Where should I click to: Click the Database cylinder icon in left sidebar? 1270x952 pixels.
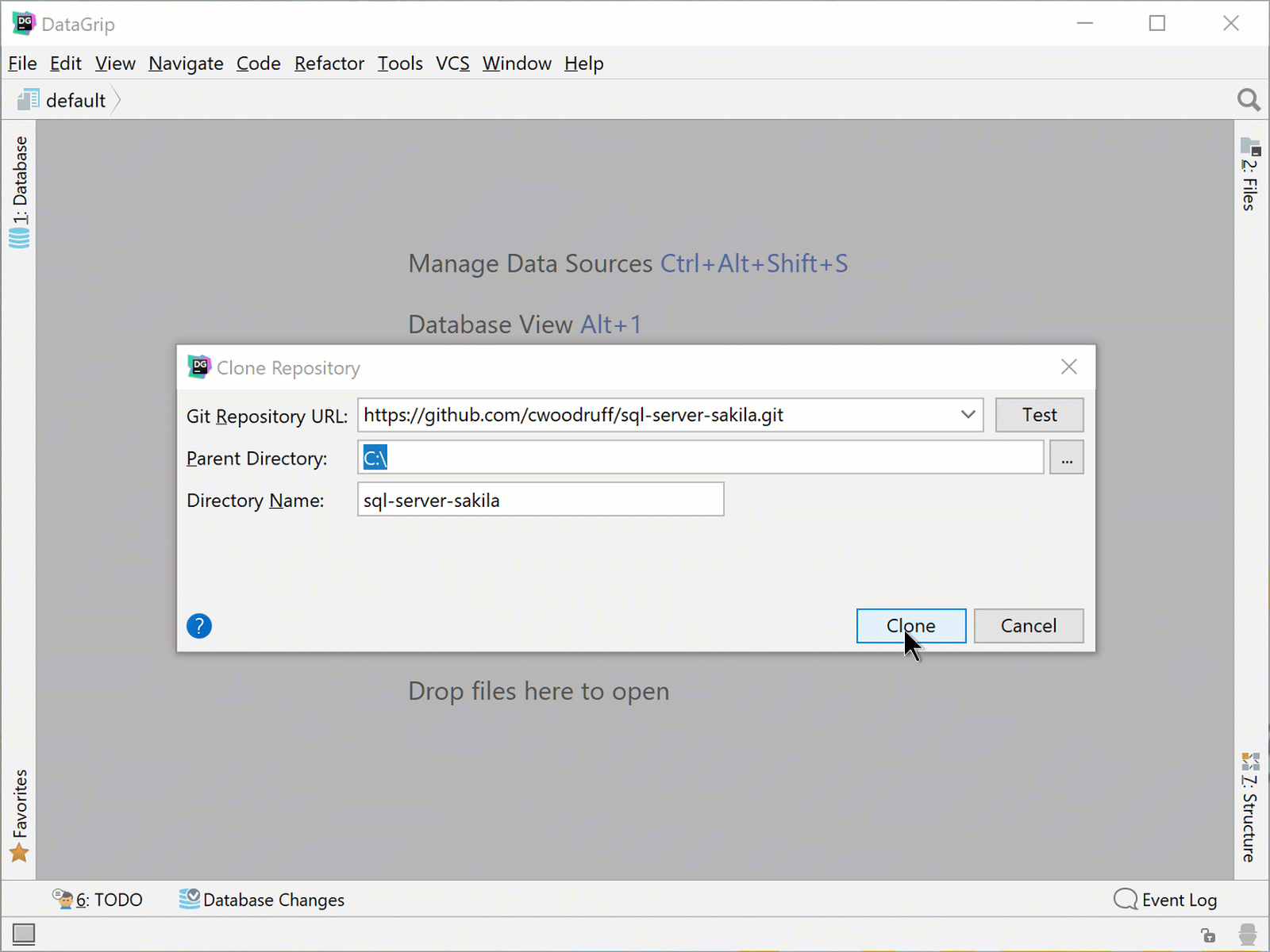pos(19,238)
